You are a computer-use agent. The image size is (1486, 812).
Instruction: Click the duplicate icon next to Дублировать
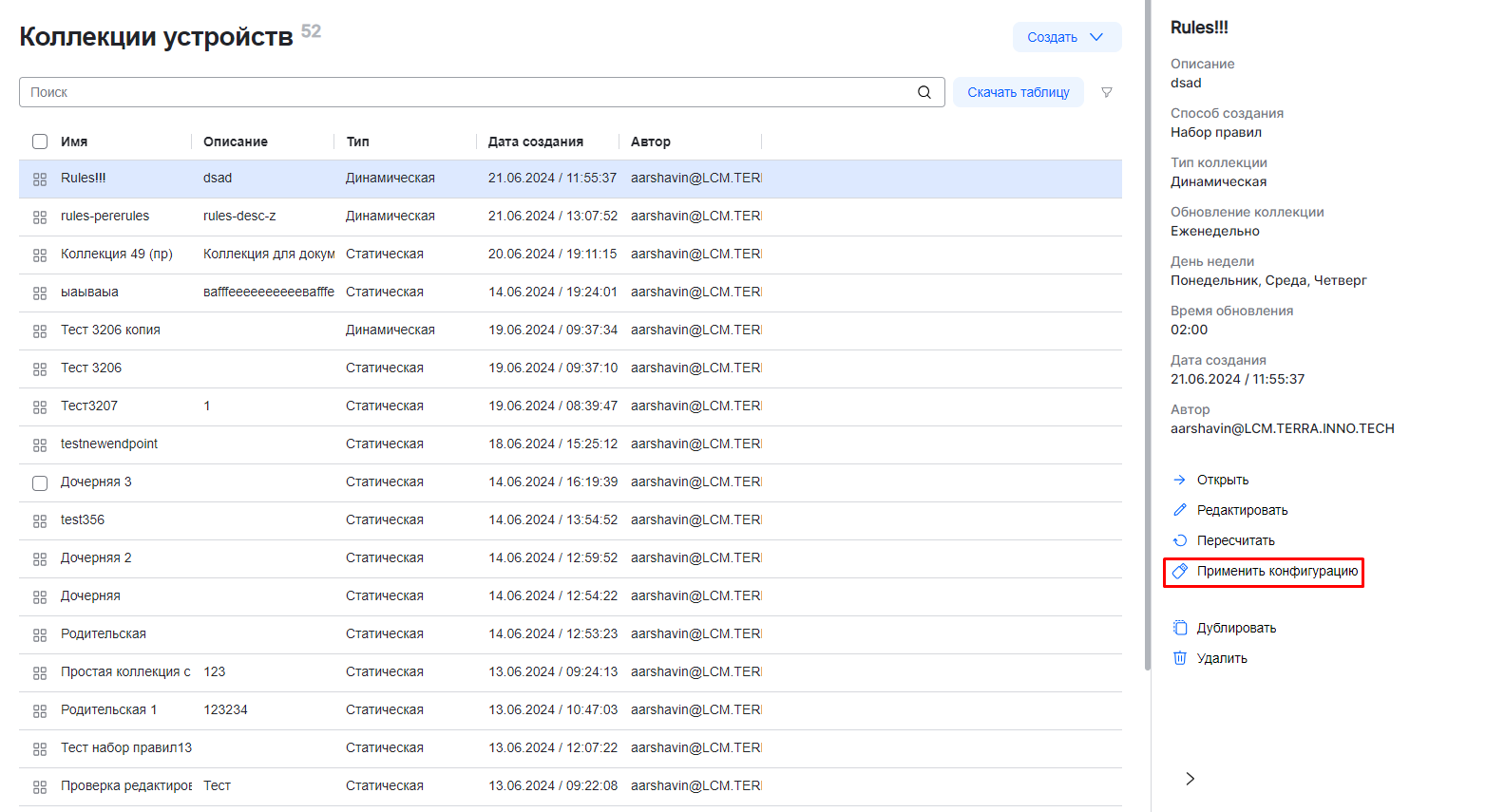click(1180, 628)
